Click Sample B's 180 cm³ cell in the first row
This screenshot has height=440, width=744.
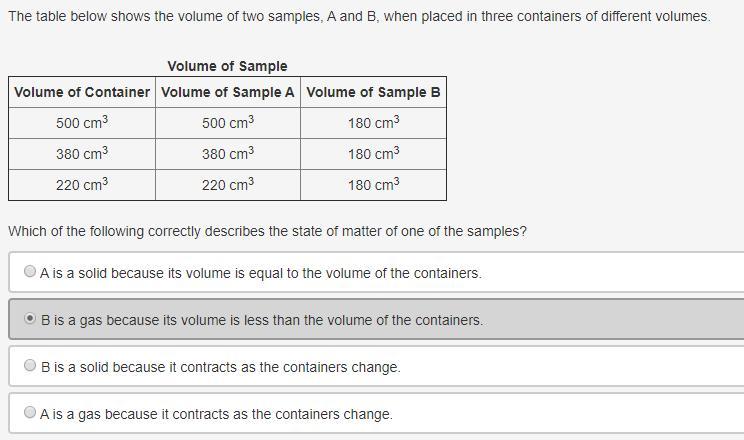(373, 123)
